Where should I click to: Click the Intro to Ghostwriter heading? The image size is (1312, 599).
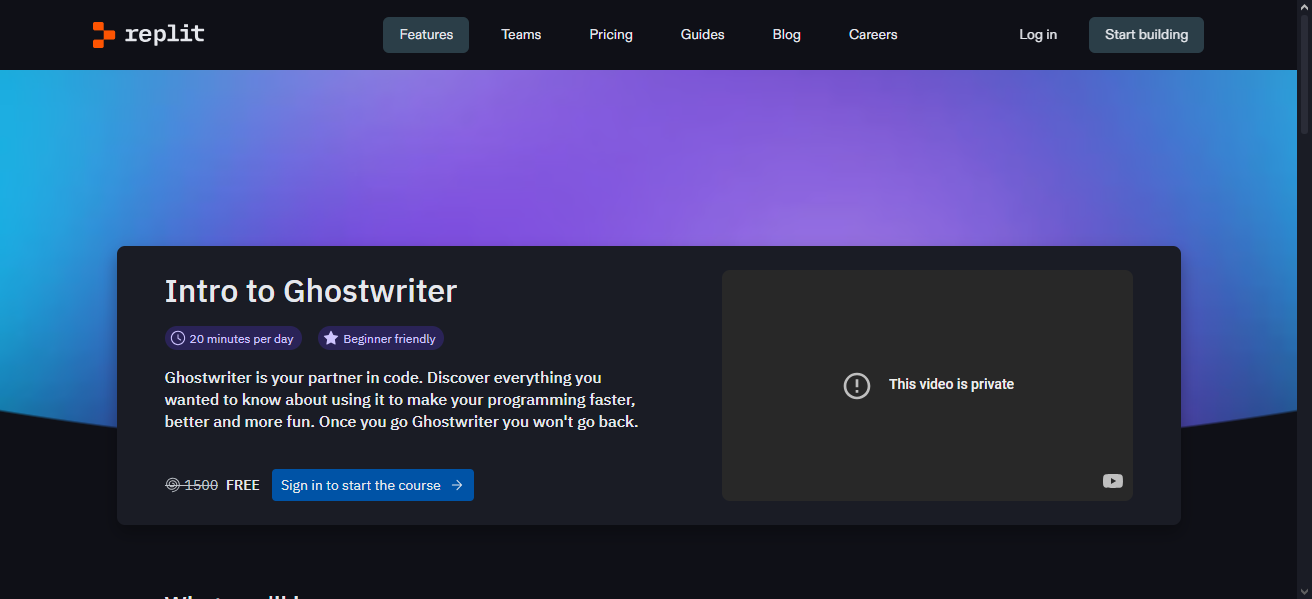[x=311, y=291]
